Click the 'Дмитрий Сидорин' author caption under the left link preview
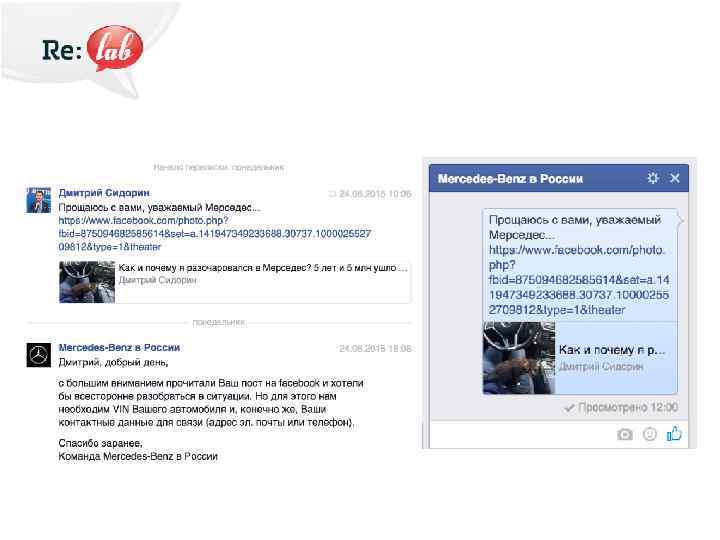 click(158, 280)
